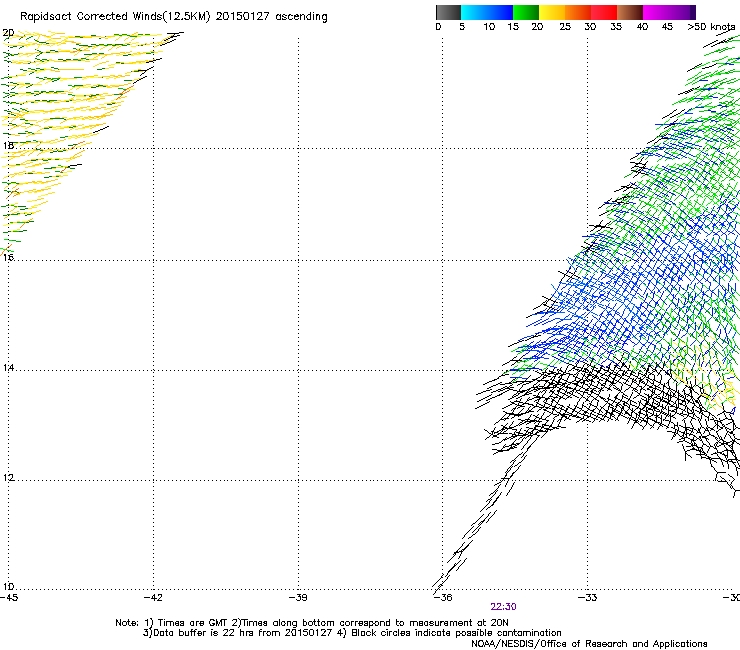This screenshot has width=740, height=650.
Task: Click the orange 25-30 knots legend swatch
Action: (x=578, y=12)
